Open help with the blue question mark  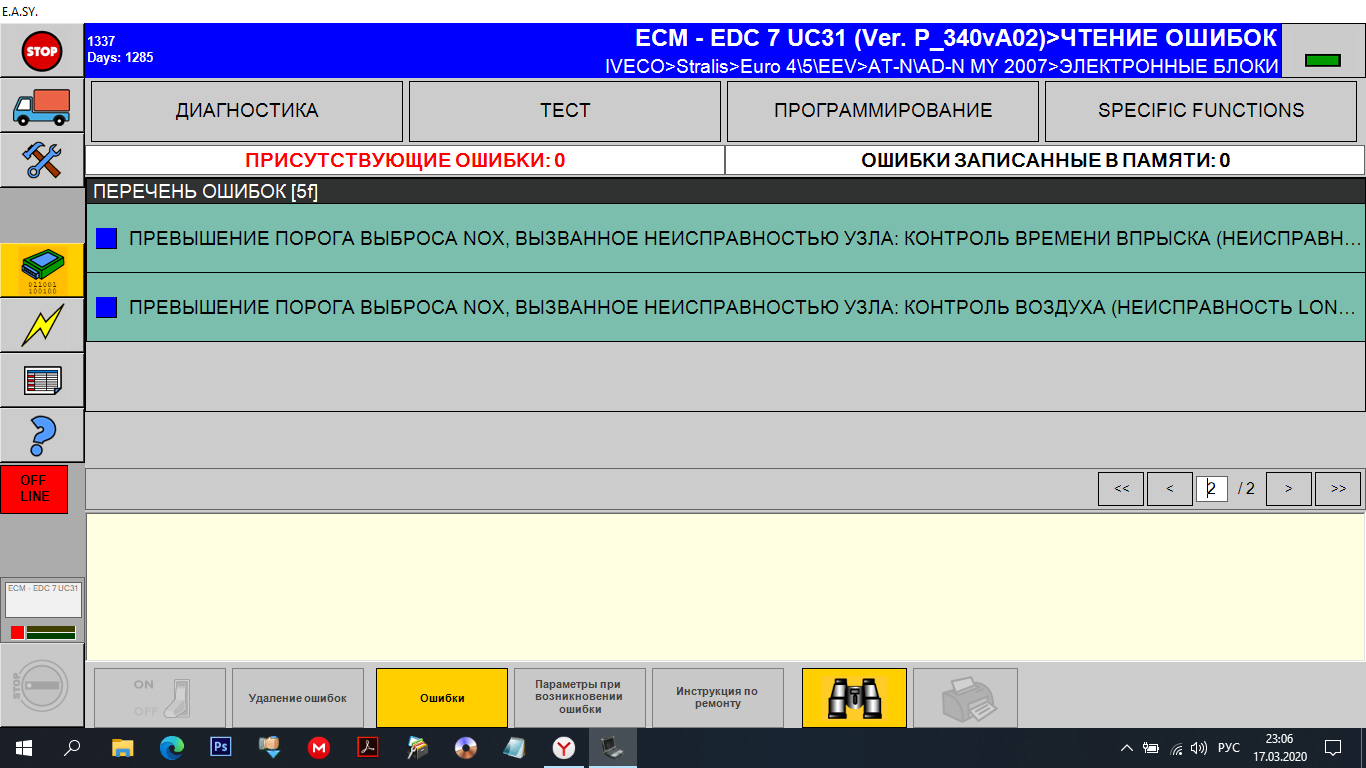click(x=42, y=435)
